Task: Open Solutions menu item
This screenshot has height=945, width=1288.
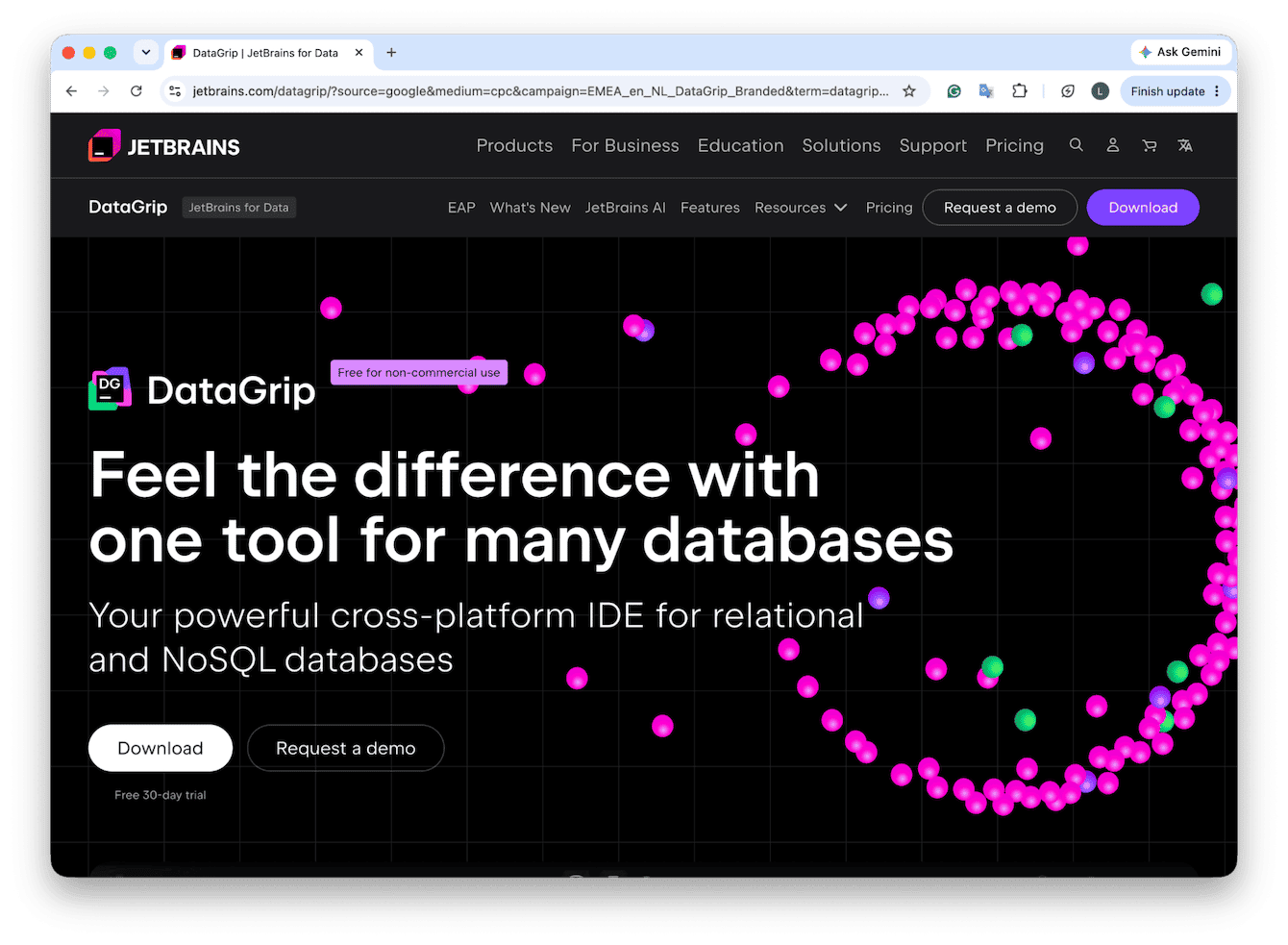Action: point(841,145)
